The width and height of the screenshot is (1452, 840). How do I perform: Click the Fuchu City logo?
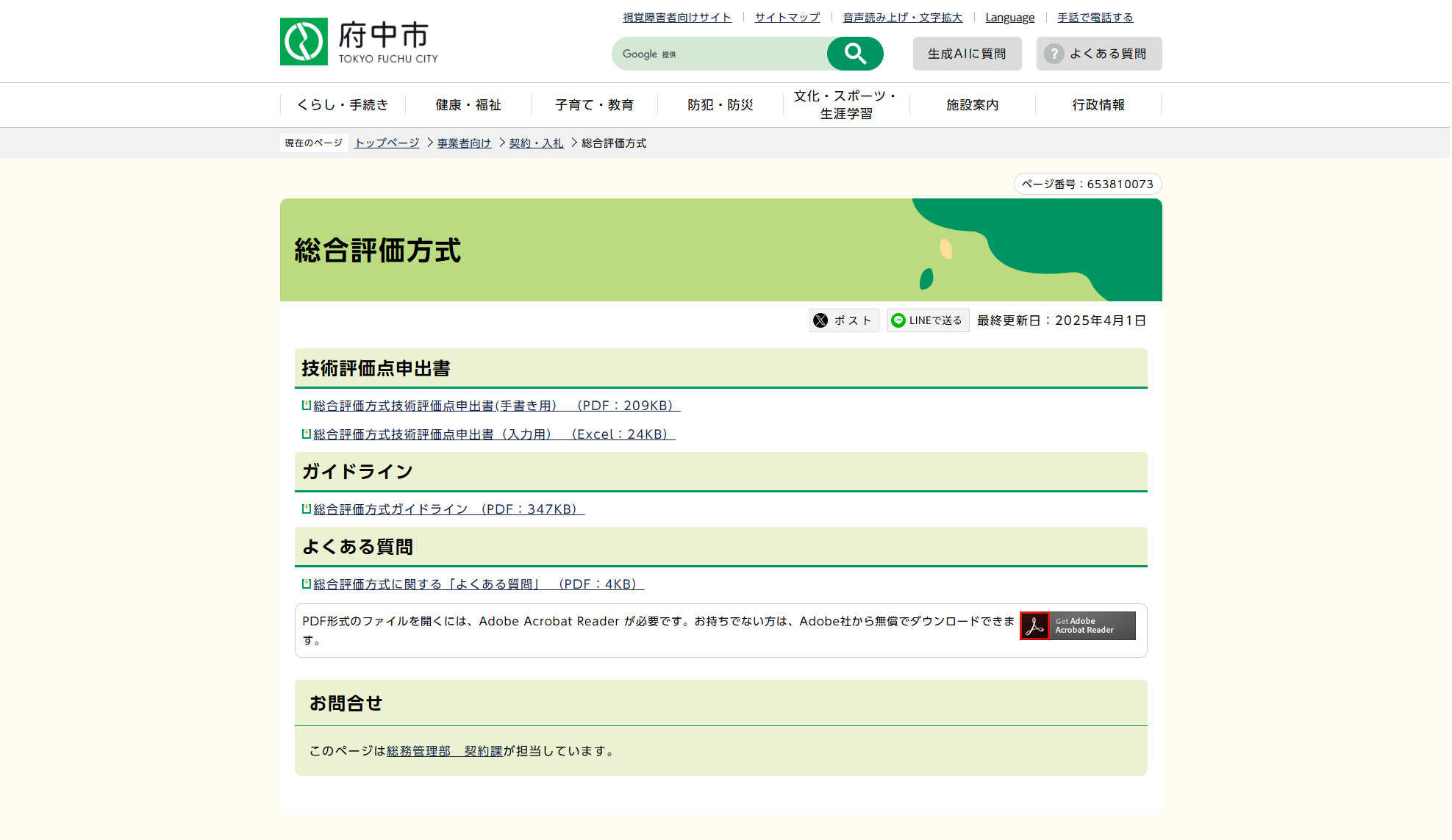(359, 42)
